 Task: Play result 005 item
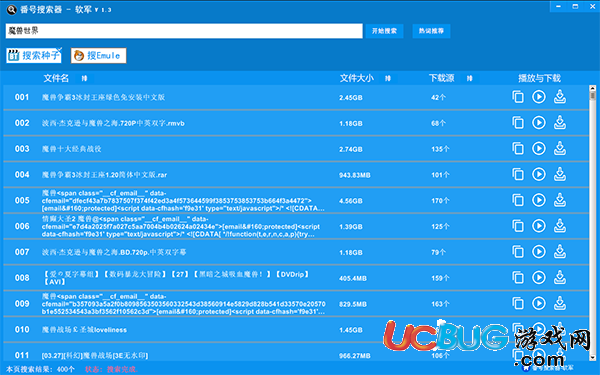coord(539,200)
